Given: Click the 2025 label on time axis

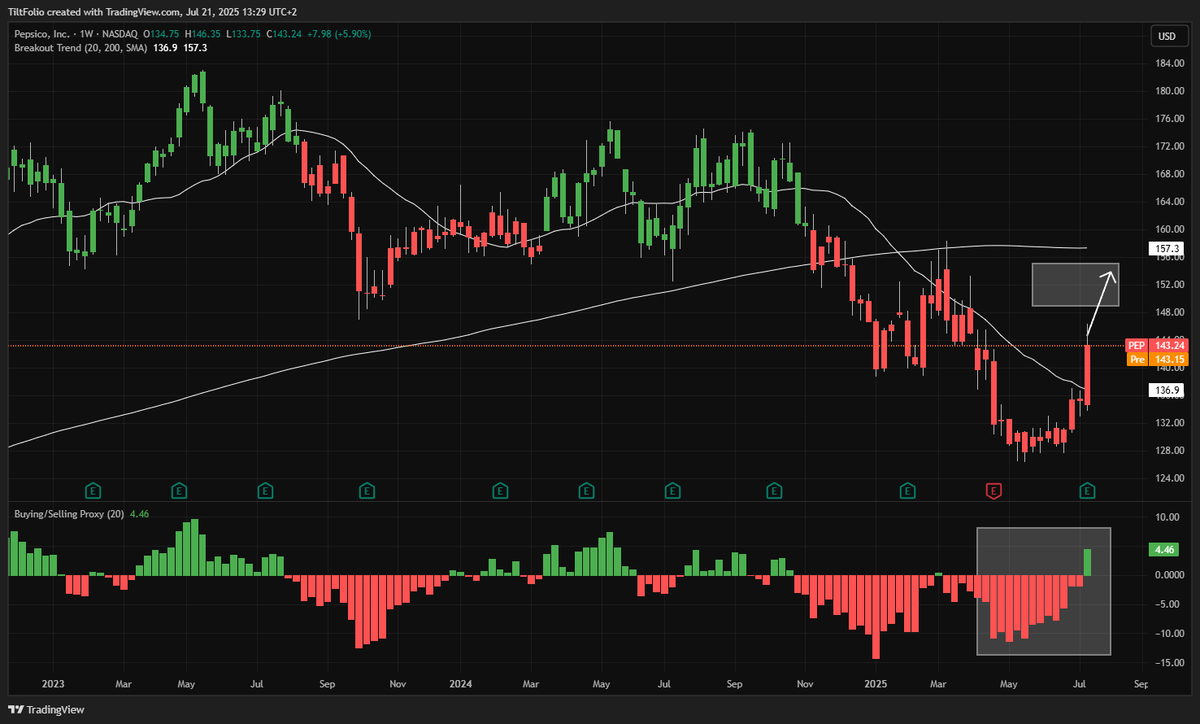Looking at the screenshot, I should (876, 686).
